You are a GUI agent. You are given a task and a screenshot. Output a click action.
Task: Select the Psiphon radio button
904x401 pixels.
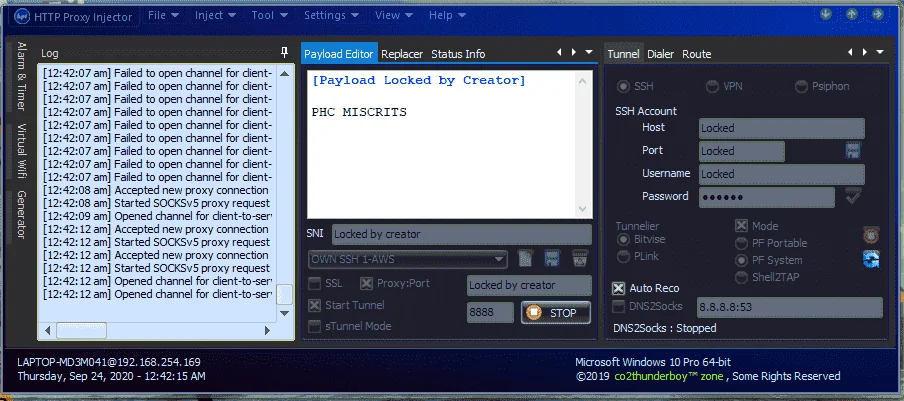(801, 86)
